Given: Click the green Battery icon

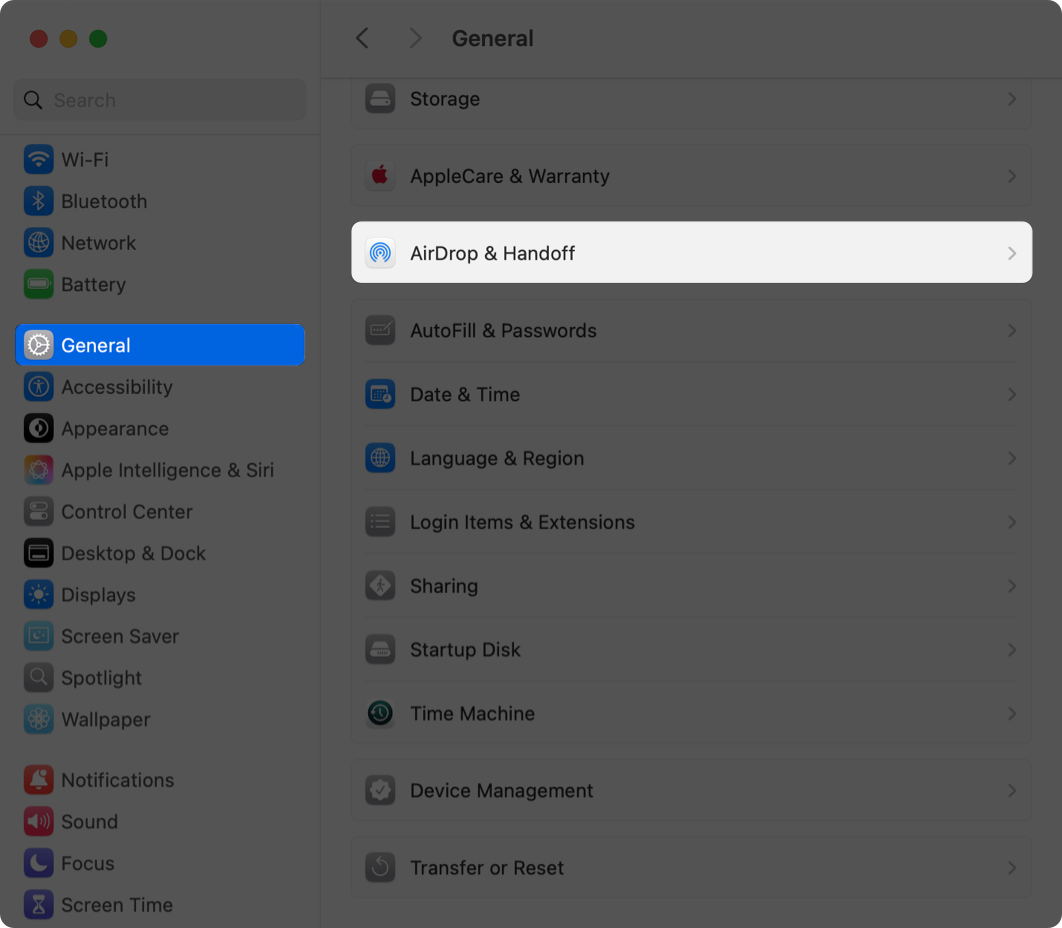Looking at the screenshot, I should (x=39, y=284).
